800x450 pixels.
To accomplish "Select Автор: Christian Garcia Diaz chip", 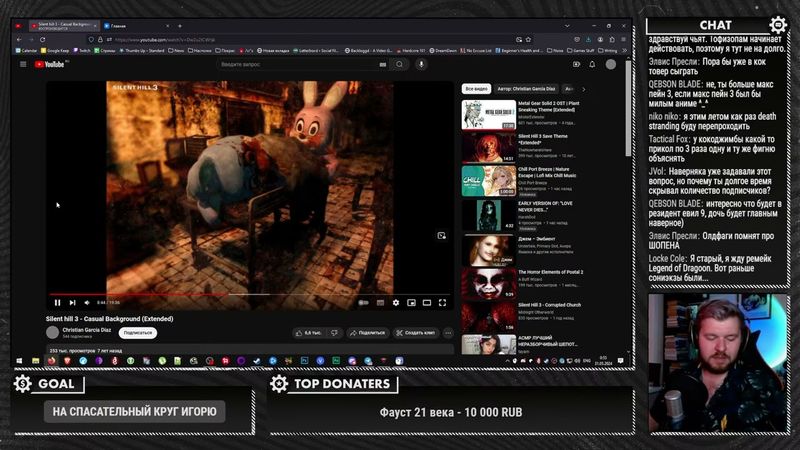I will pyautogui.click(x=526, y=89).
